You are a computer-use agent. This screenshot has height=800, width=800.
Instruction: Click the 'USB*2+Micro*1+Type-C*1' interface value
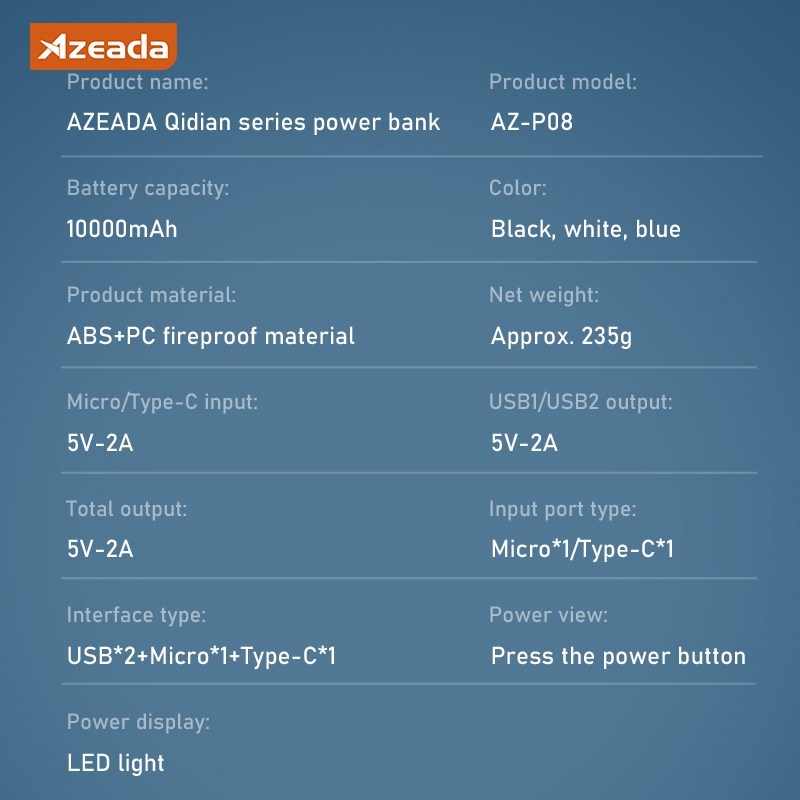point(201,656)
